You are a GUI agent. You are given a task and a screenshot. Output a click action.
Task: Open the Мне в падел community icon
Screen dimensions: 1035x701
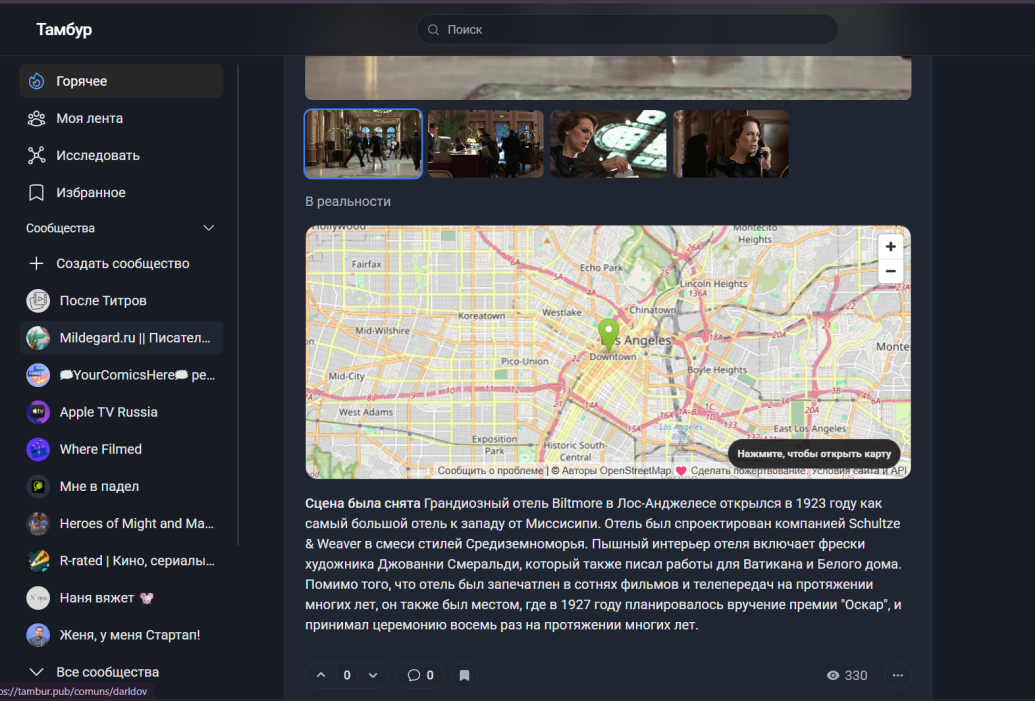click(38, 486)
